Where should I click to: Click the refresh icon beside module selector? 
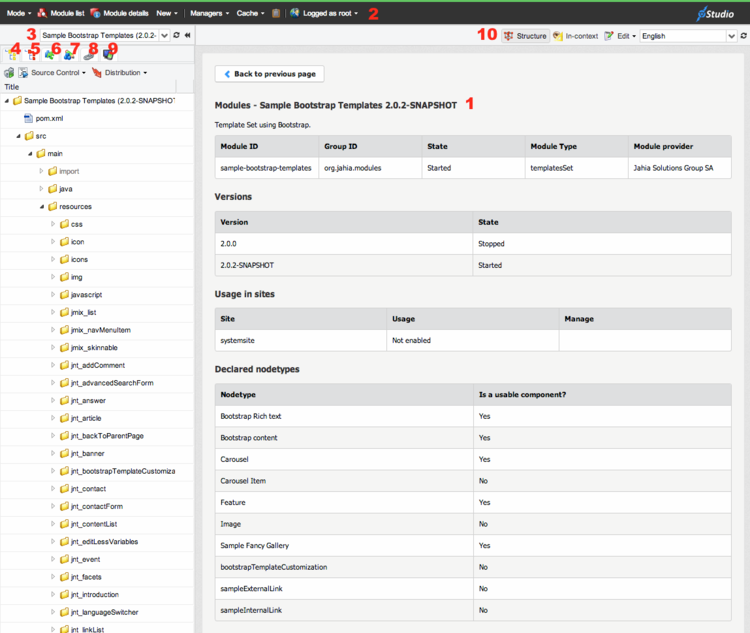click(x=176, y=35)
